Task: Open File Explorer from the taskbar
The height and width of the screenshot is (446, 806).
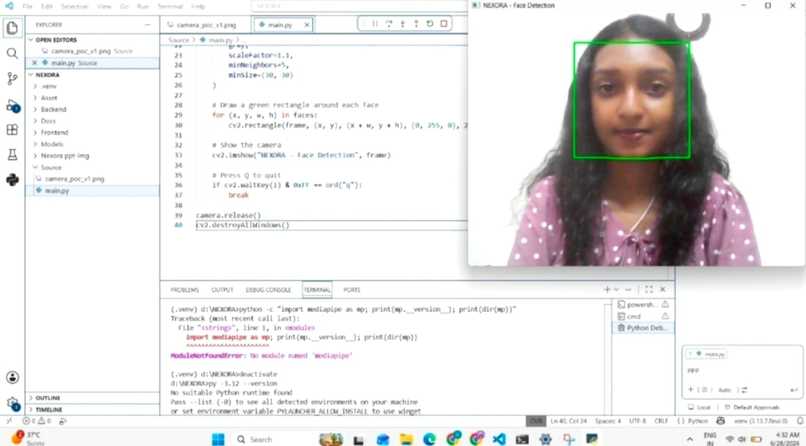Action: click(406, 439)
